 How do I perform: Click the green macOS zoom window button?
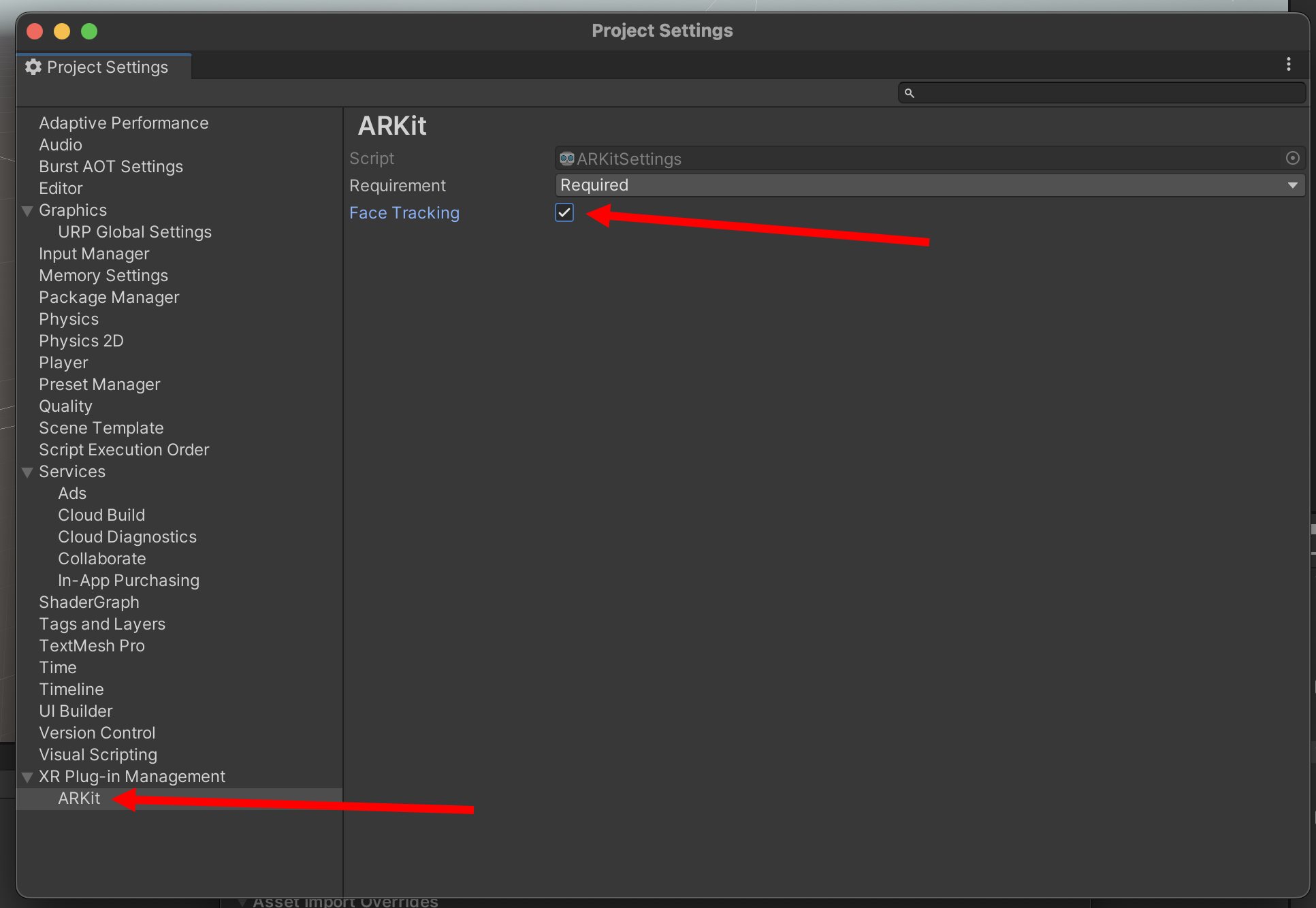point(89,31)
